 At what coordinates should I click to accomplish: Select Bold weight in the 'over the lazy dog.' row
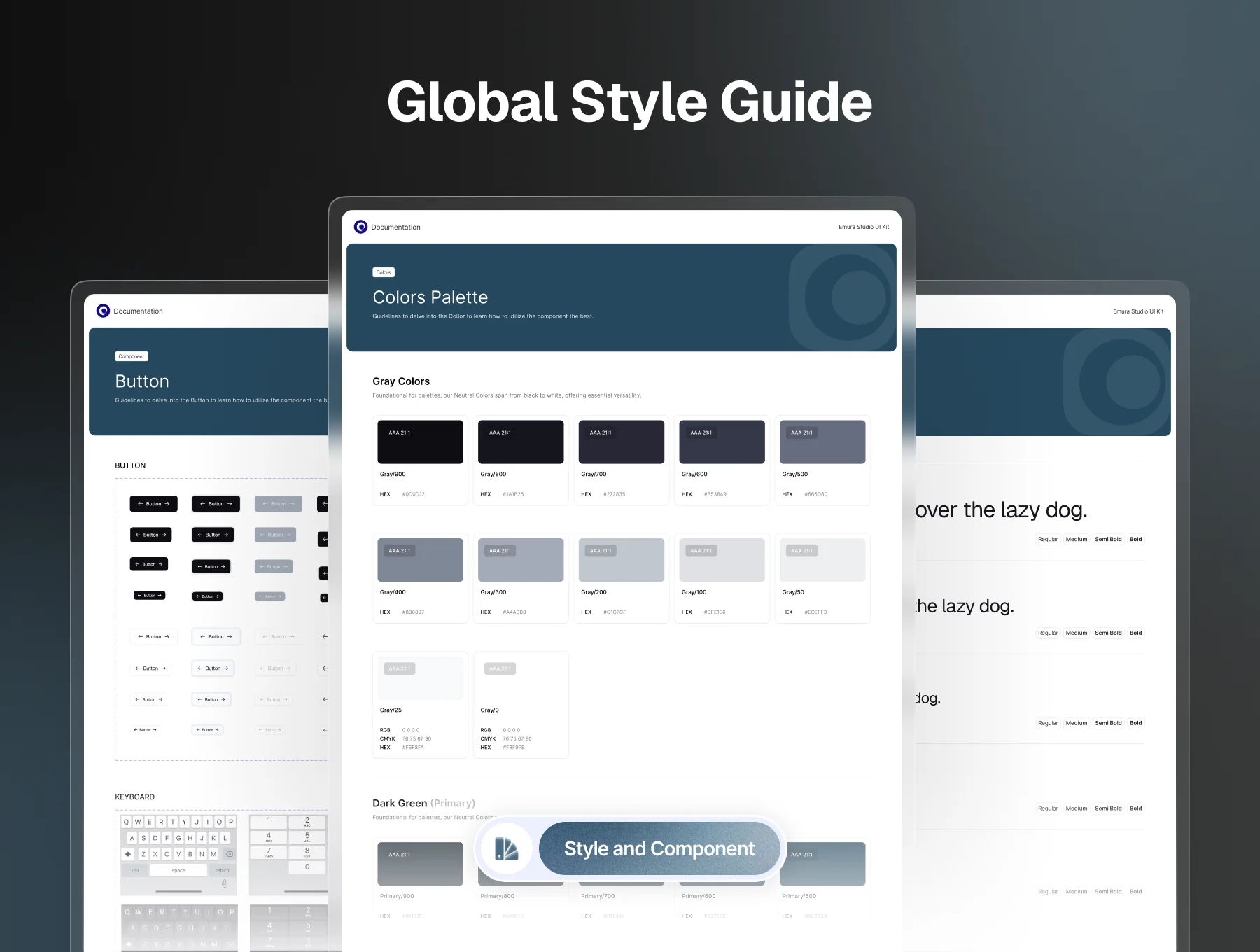pyautogui.click(x=1135, y=539)
